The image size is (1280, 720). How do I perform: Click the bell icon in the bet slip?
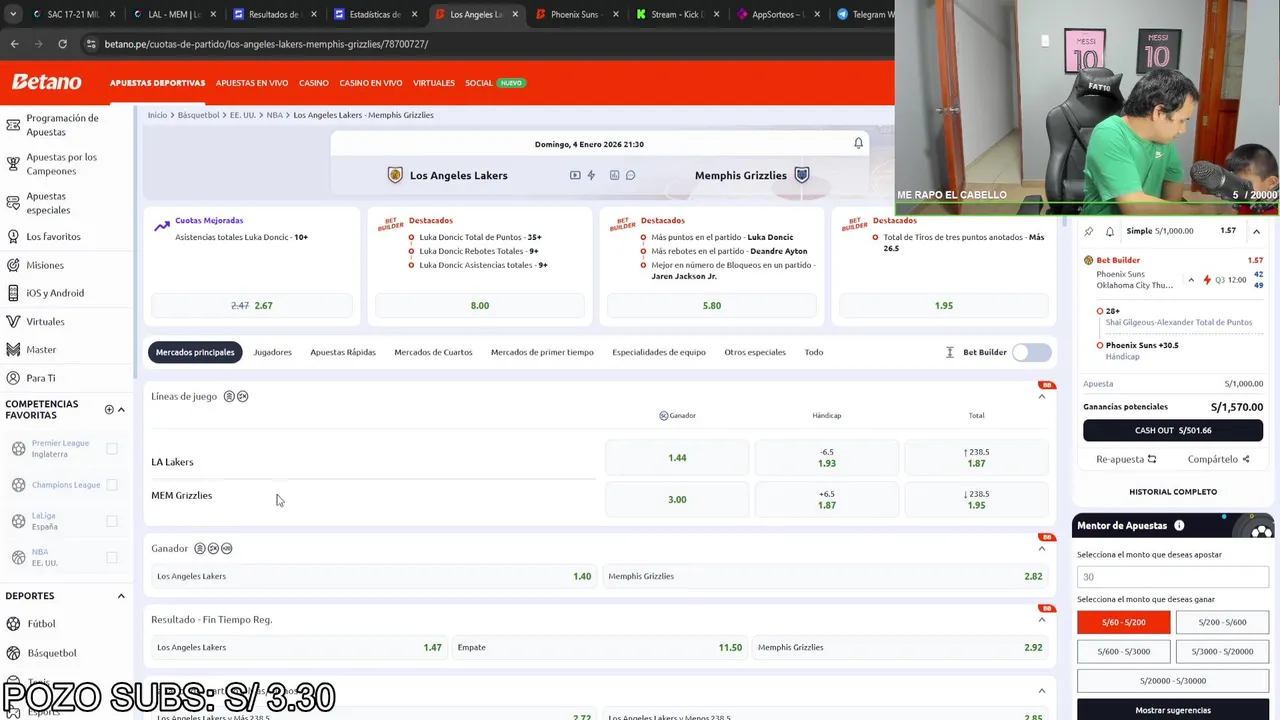click(x=1110, y=231)
